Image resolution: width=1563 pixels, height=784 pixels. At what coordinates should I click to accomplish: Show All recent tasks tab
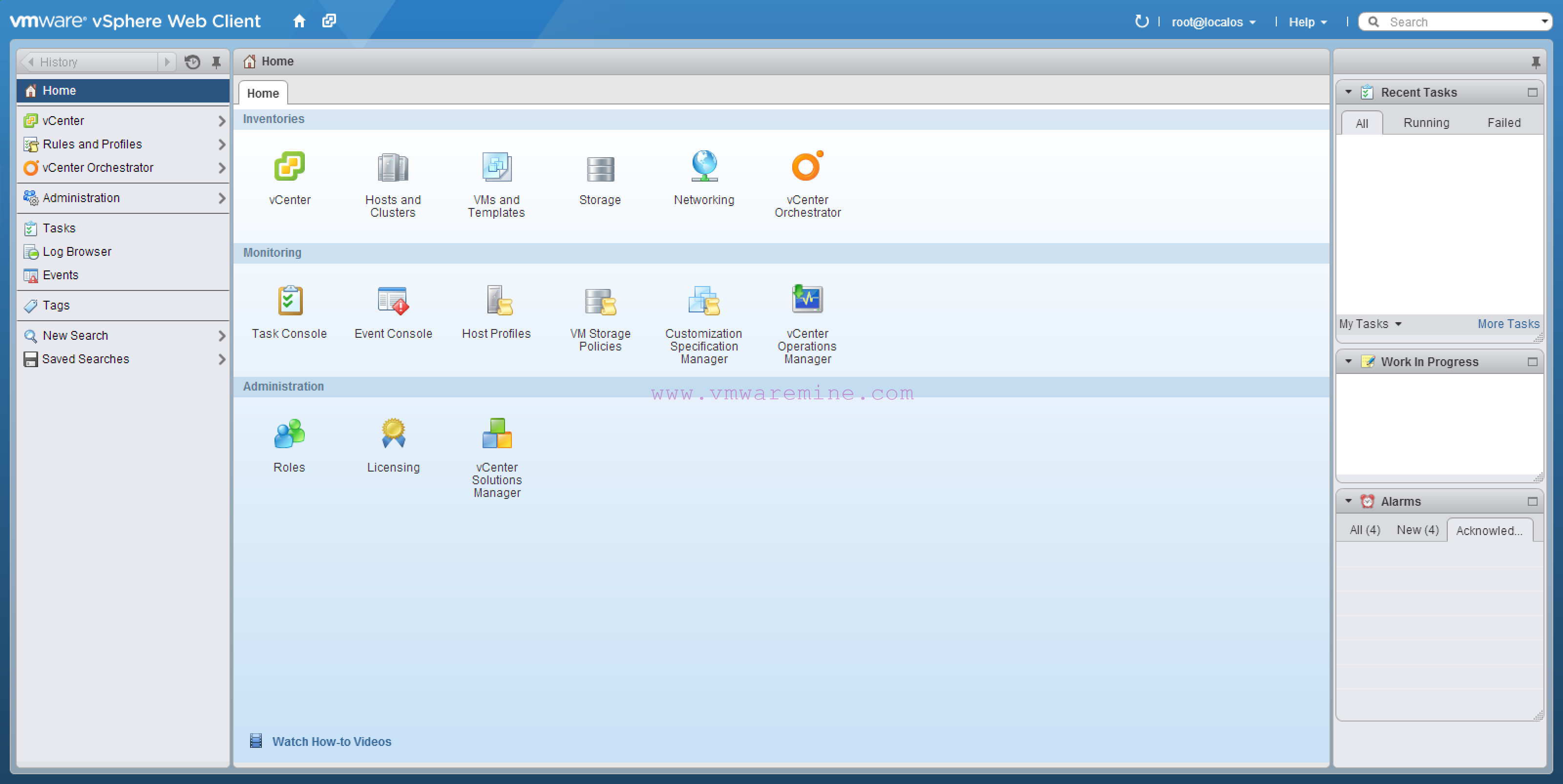coord(1362,123)
